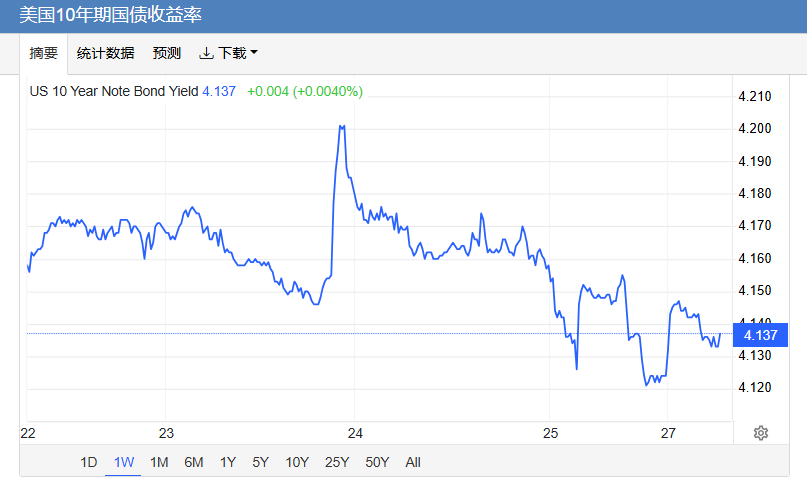This screenshot has width=807, height=491.
Task: Click the +0.004 (+0.0040%) change text
Action: pos(305,91)
